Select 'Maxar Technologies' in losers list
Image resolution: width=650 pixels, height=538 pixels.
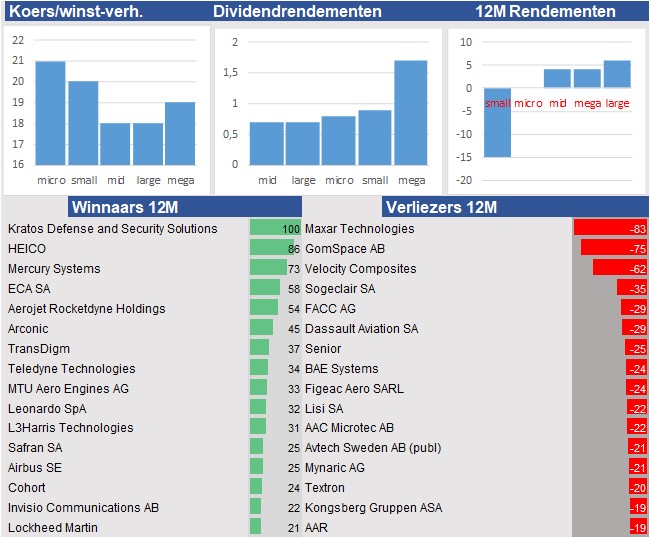[359, 229]
